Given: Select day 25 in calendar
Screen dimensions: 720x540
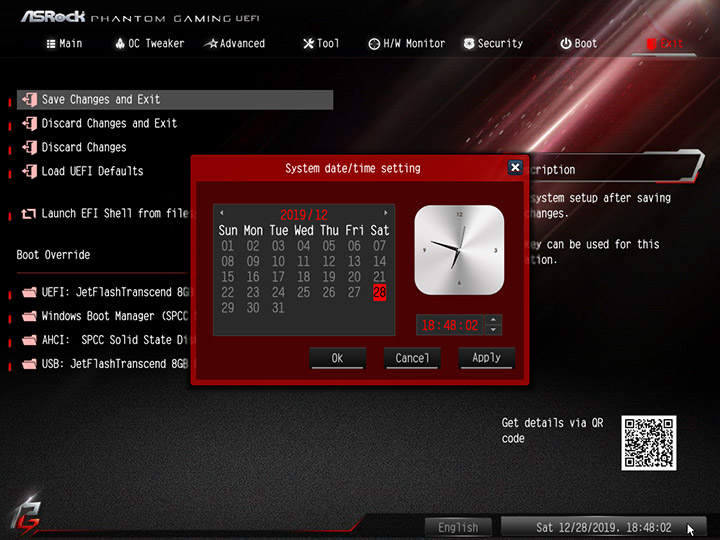Looking at the screenshot, I should (x=304, y=292).
